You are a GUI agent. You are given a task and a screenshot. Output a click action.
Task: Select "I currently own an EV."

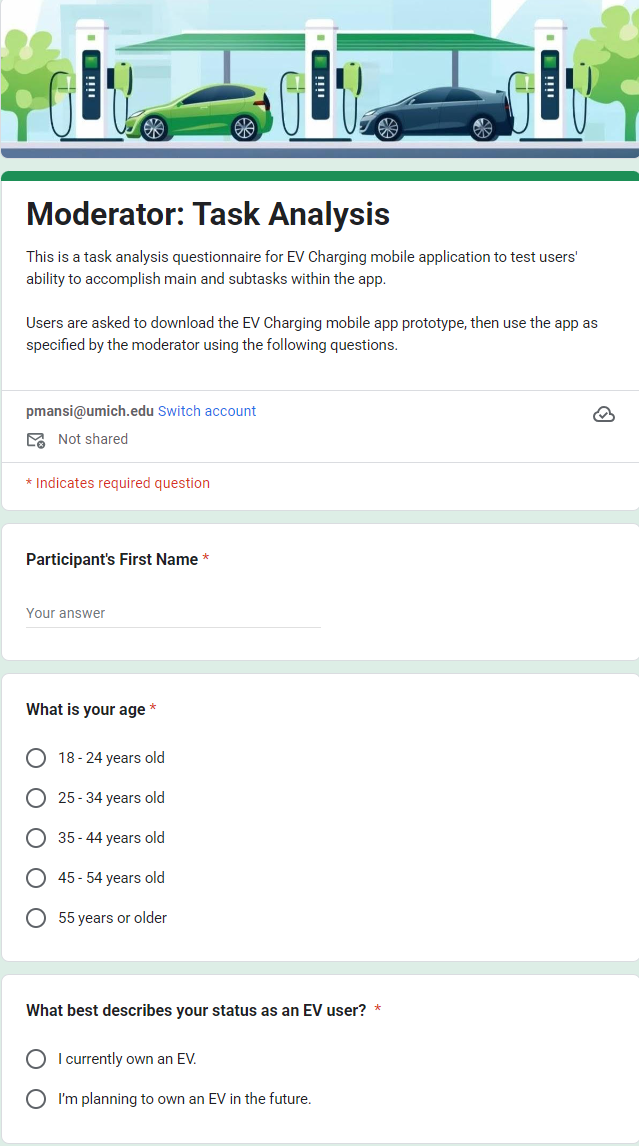[x=36, y=1058]
